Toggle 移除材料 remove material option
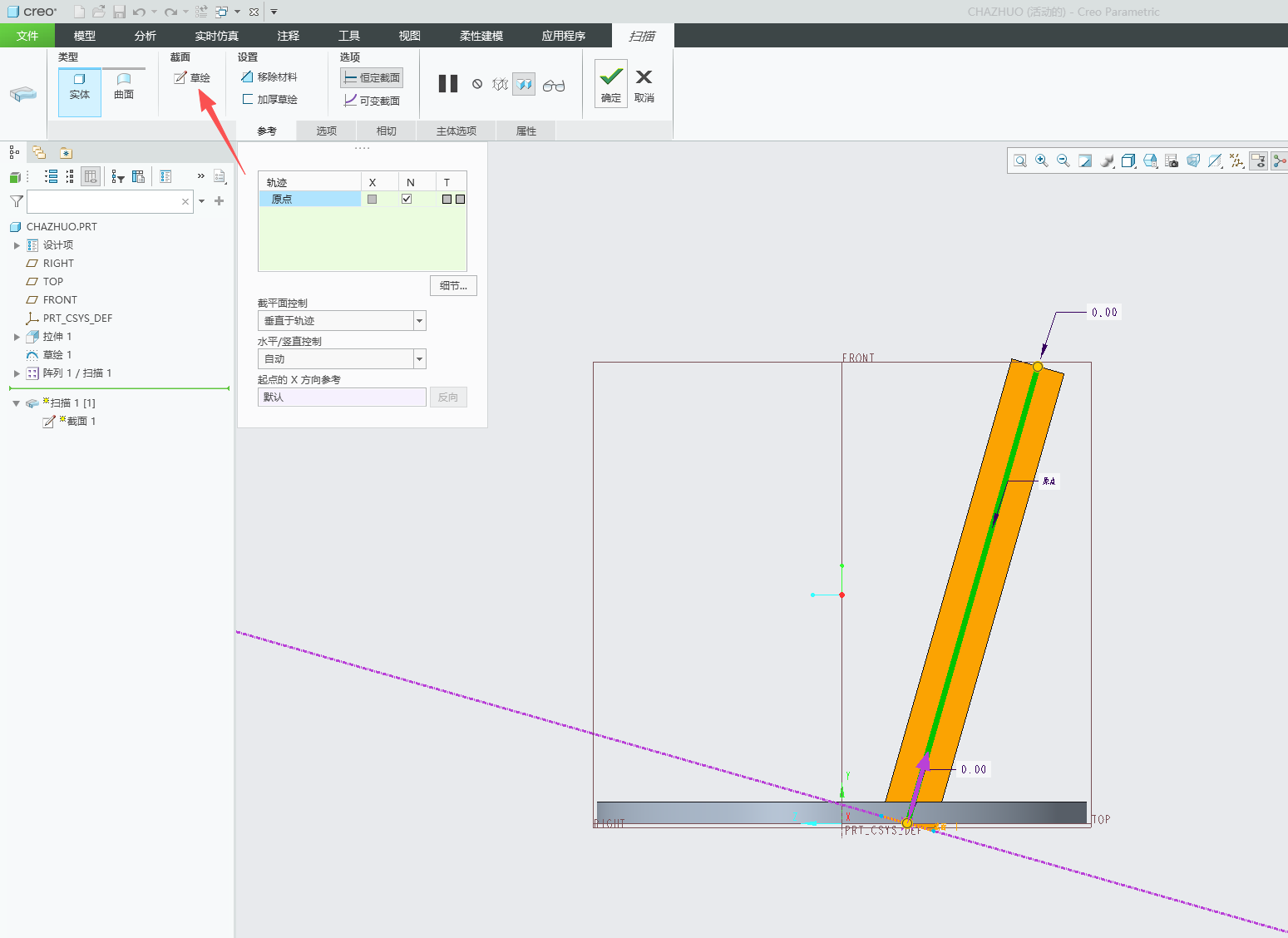This screenshot has height=938, width=1288. (x=269, y=77)
